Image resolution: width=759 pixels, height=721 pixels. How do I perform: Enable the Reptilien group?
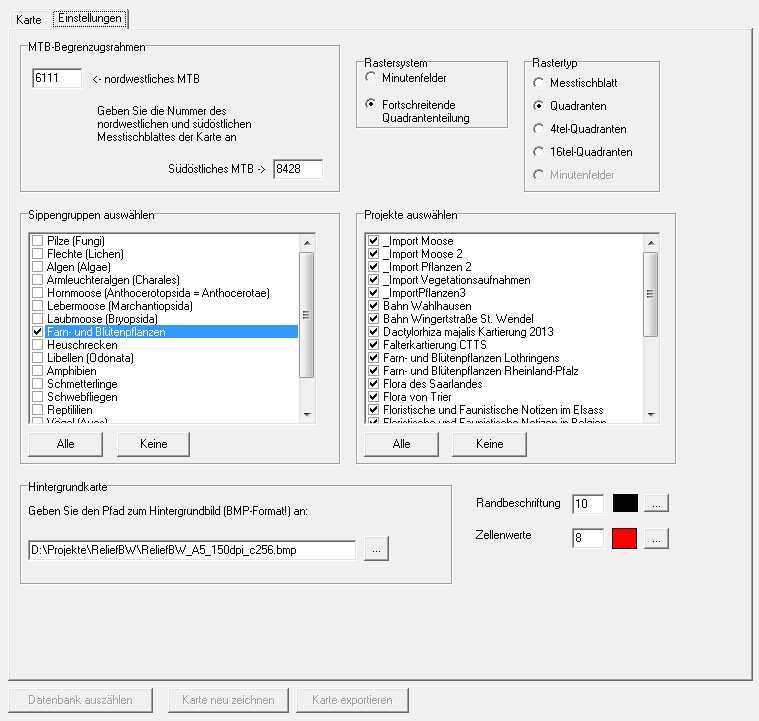37,410
